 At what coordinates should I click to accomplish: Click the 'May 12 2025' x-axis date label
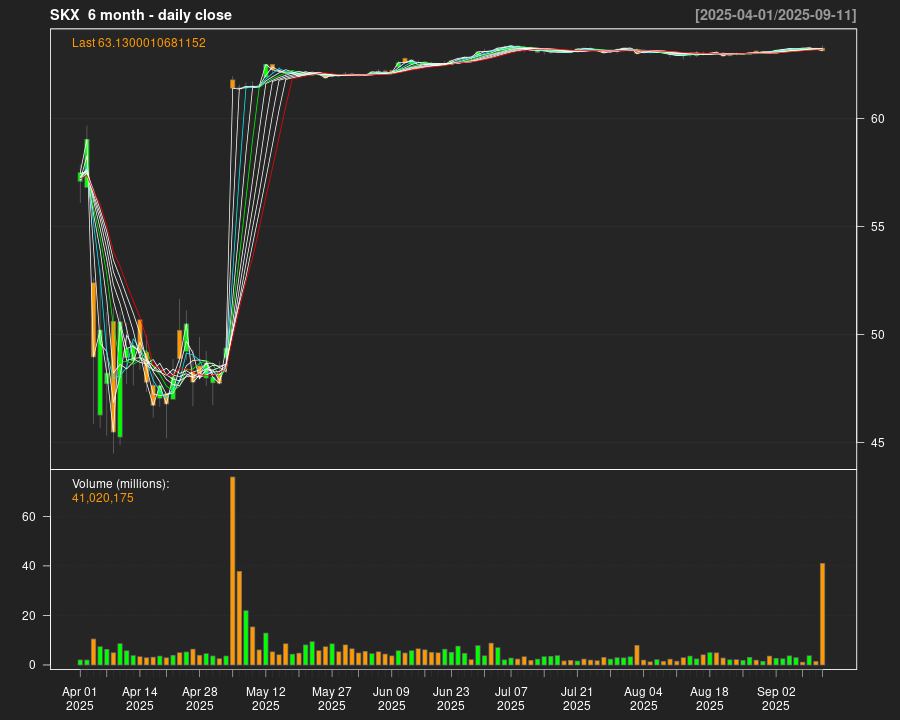tap(266, 698)
